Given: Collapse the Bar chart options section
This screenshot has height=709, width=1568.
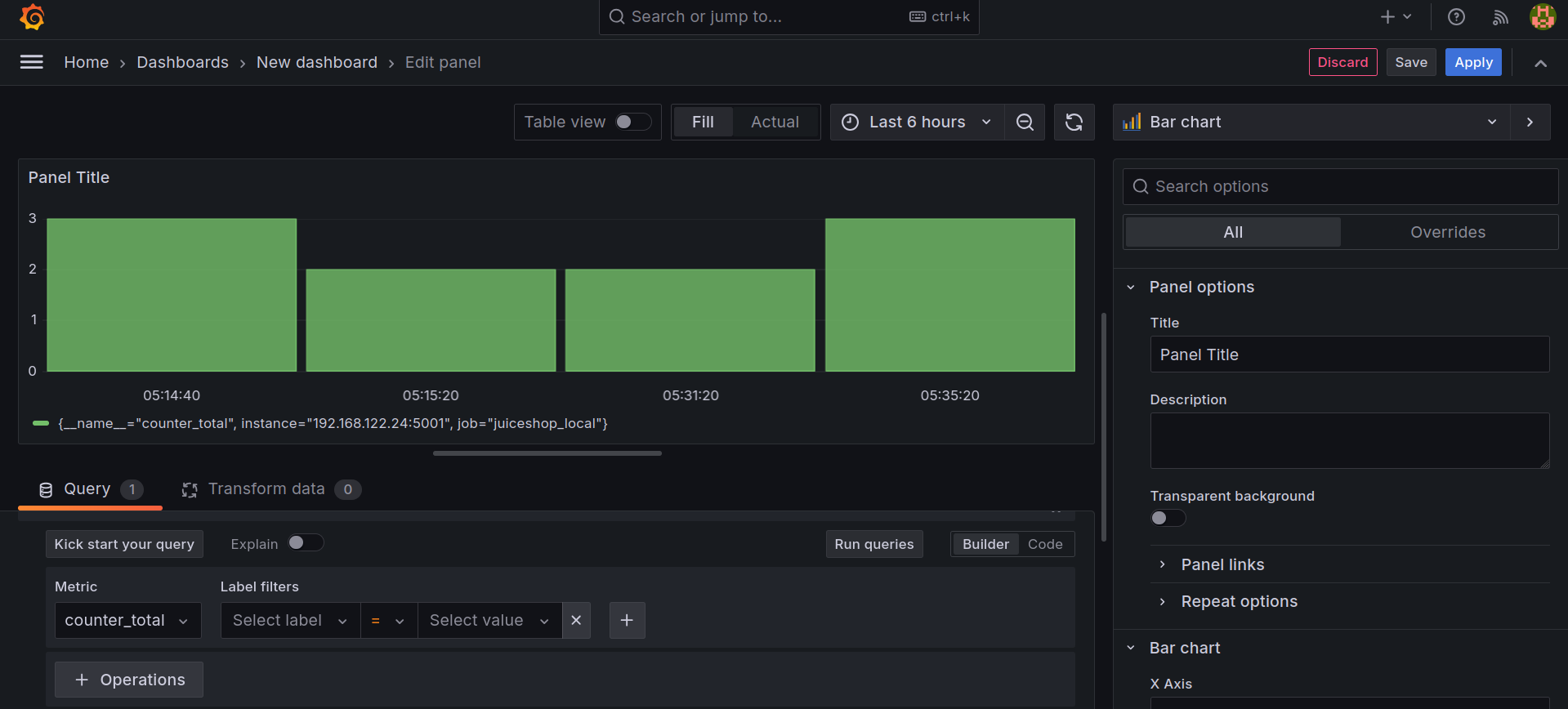Looking at the screenshot, I should (1184, 648).
